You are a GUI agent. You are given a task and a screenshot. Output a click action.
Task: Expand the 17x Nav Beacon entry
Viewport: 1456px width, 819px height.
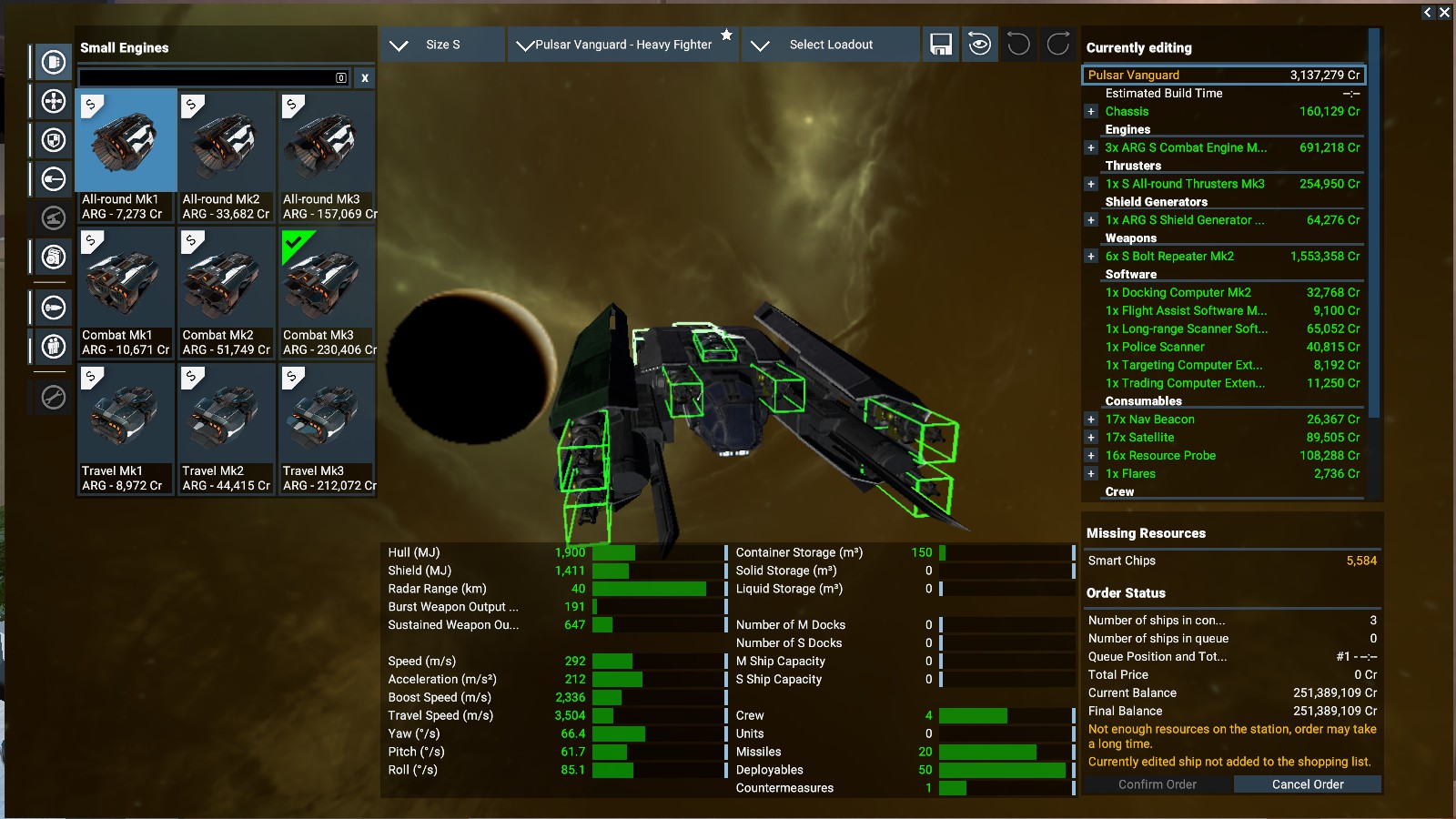1090,420
